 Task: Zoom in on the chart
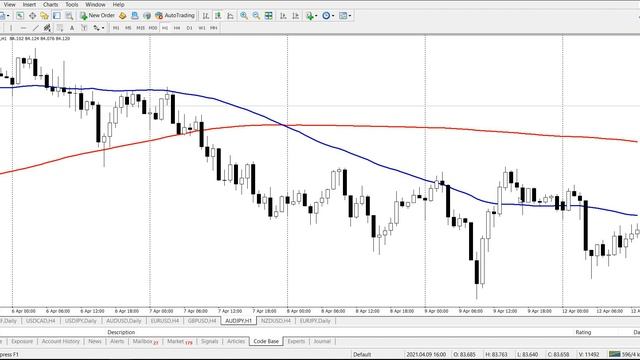(x=244, y=16)
